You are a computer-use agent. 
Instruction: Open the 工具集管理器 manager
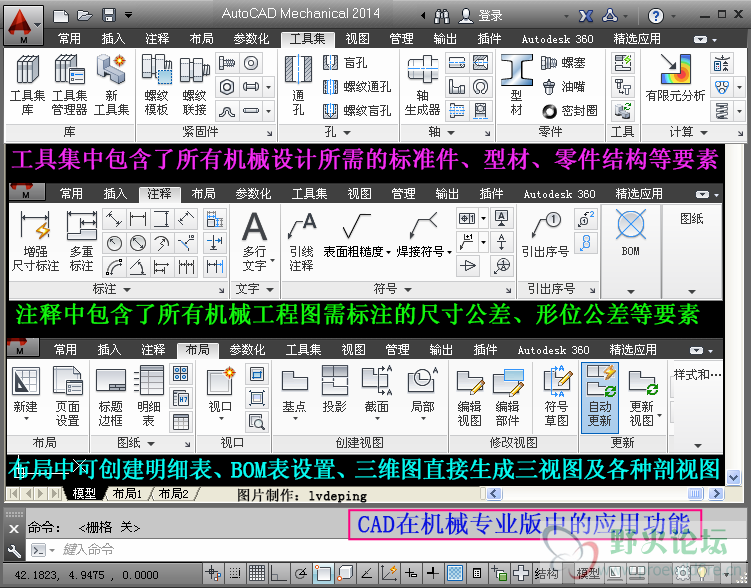point(69,84)
